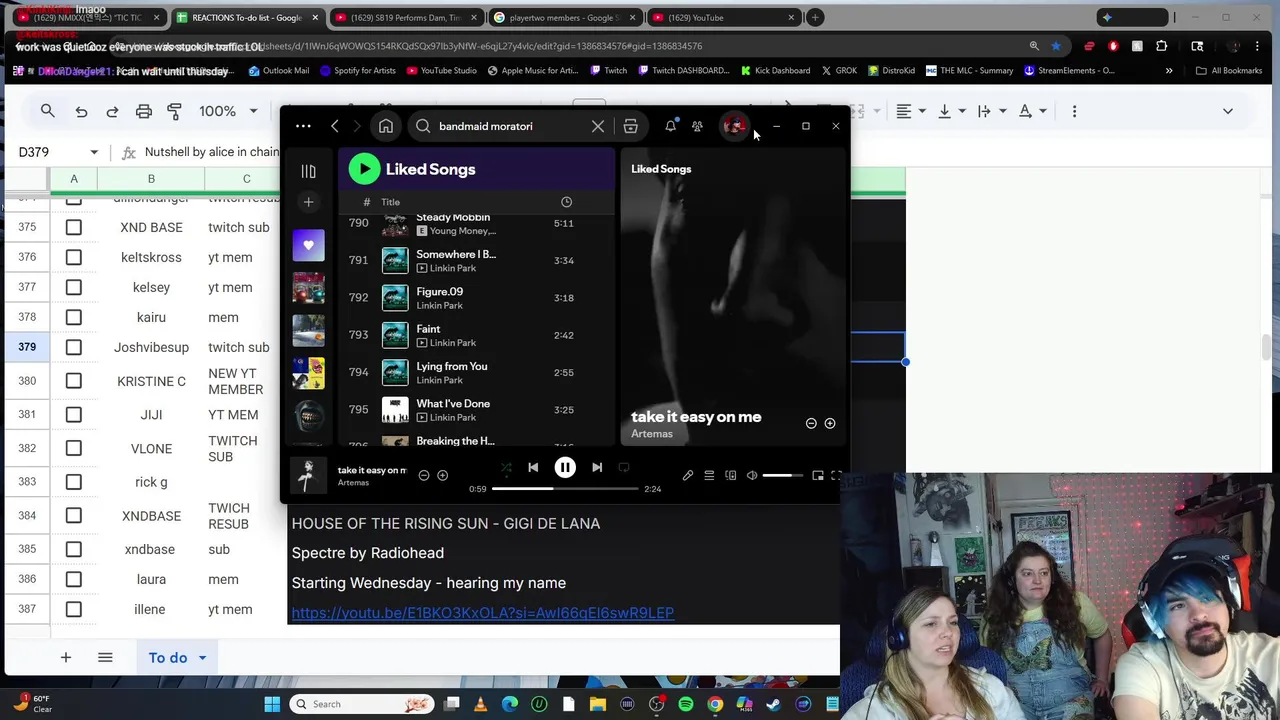Open Spotify queue icon

tap(709, 476)
